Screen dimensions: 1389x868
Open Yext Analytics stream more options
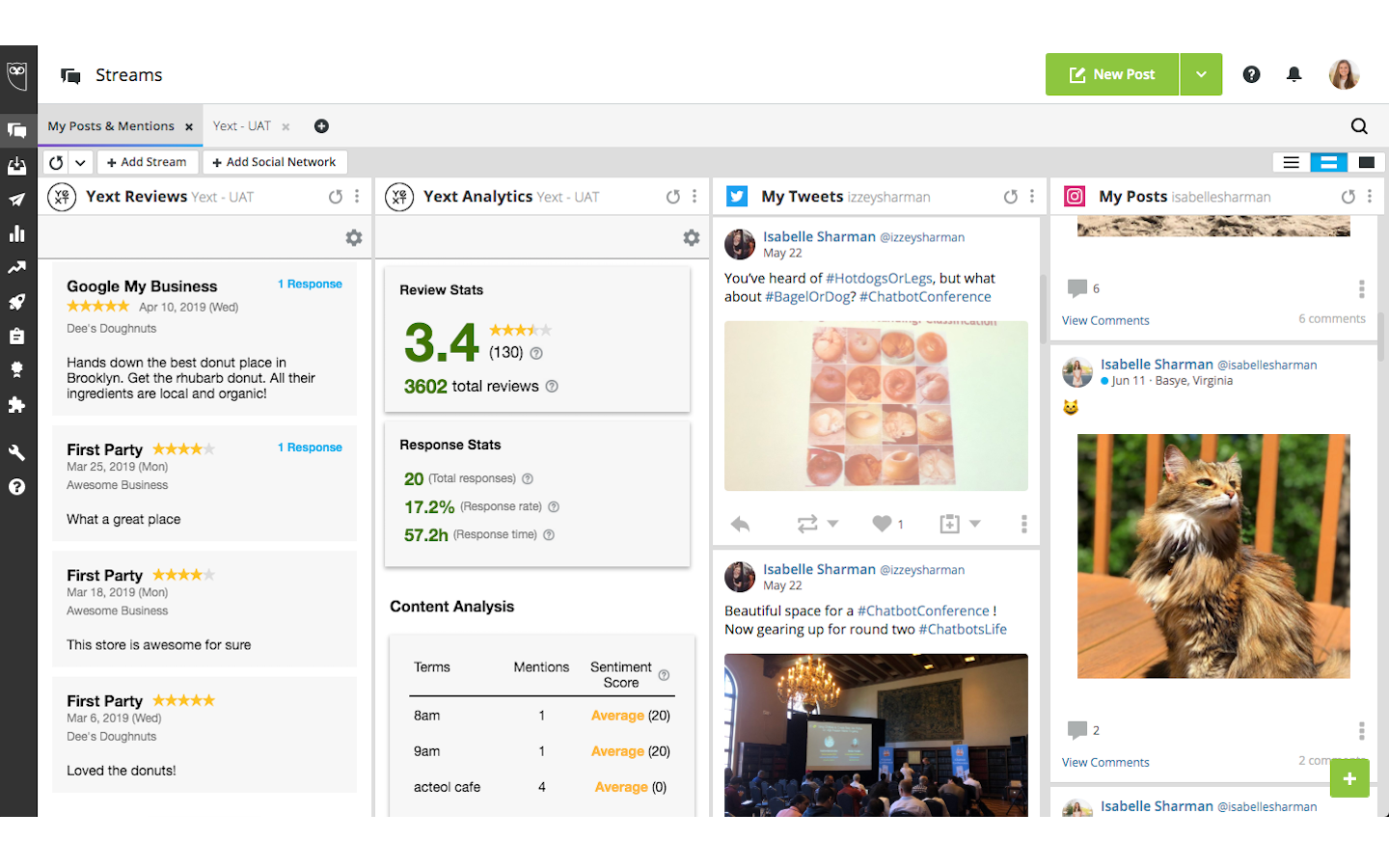(x=694, y=197)
